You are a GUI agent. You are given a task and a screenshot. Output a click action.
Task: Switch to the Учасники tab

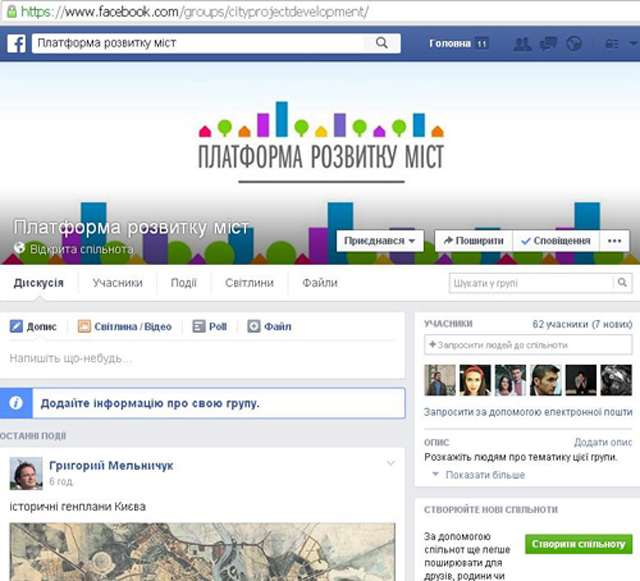[x=117, y=283]
